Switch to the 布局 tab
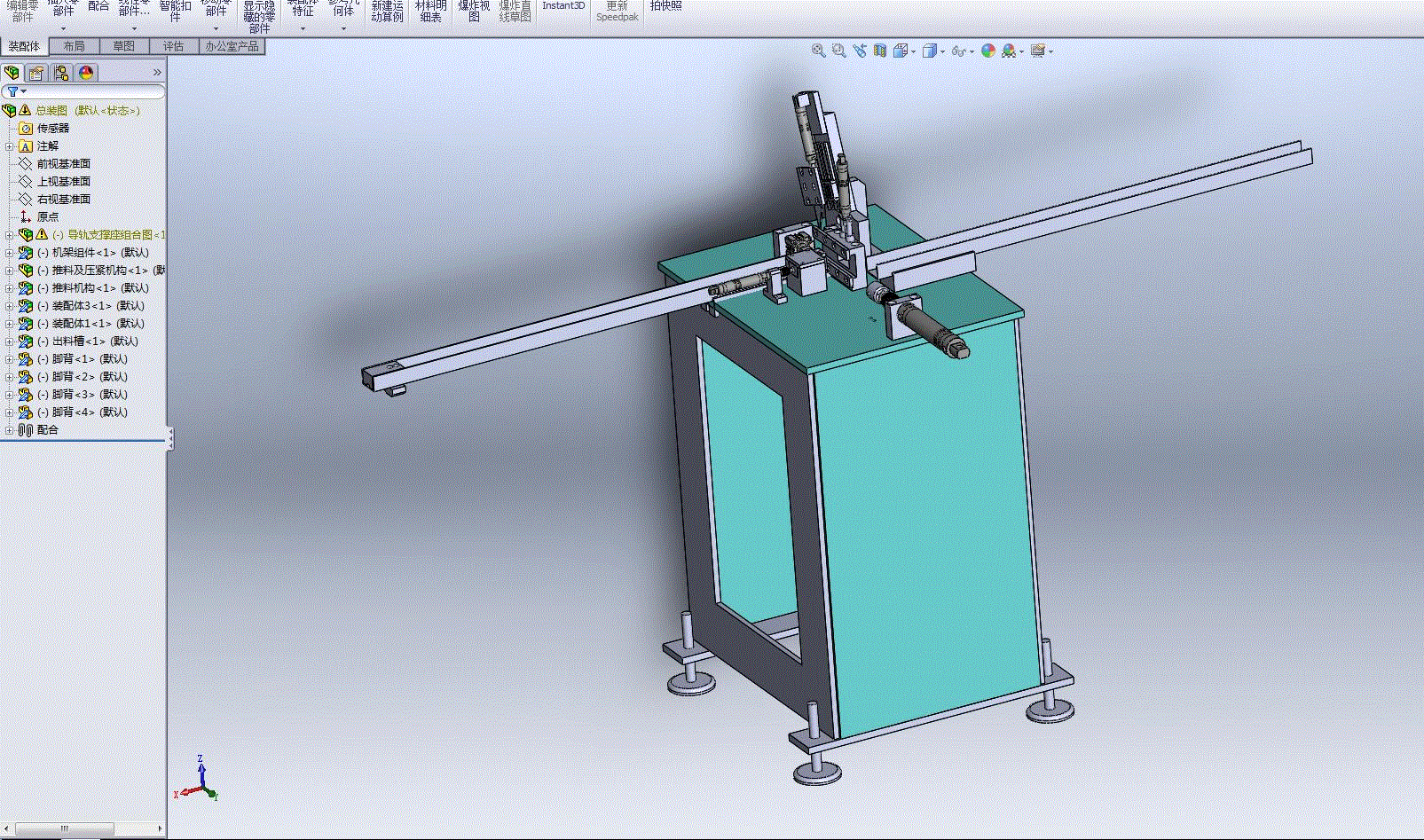The image size is (1424, 840). coord(74,46)
